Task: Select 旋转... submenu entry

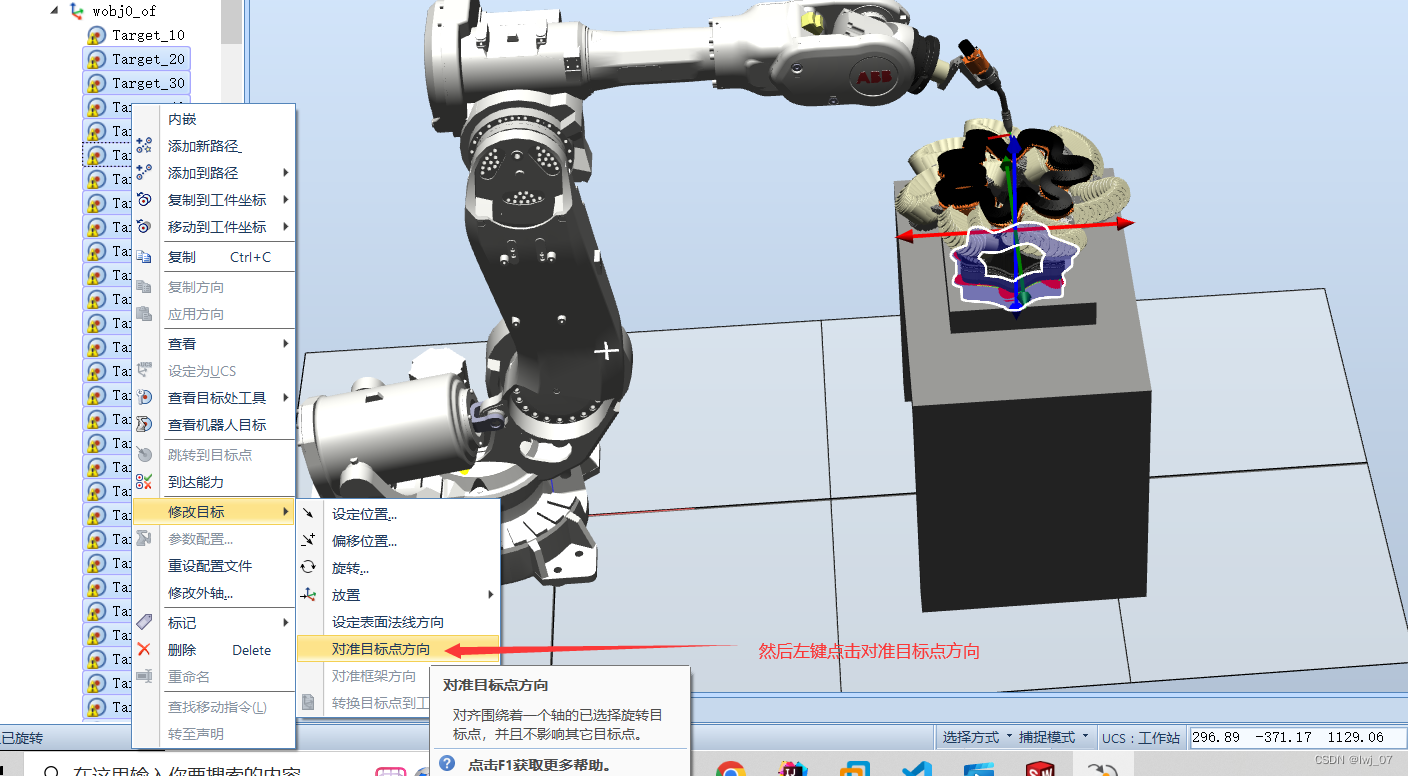Action: (398, 568)
